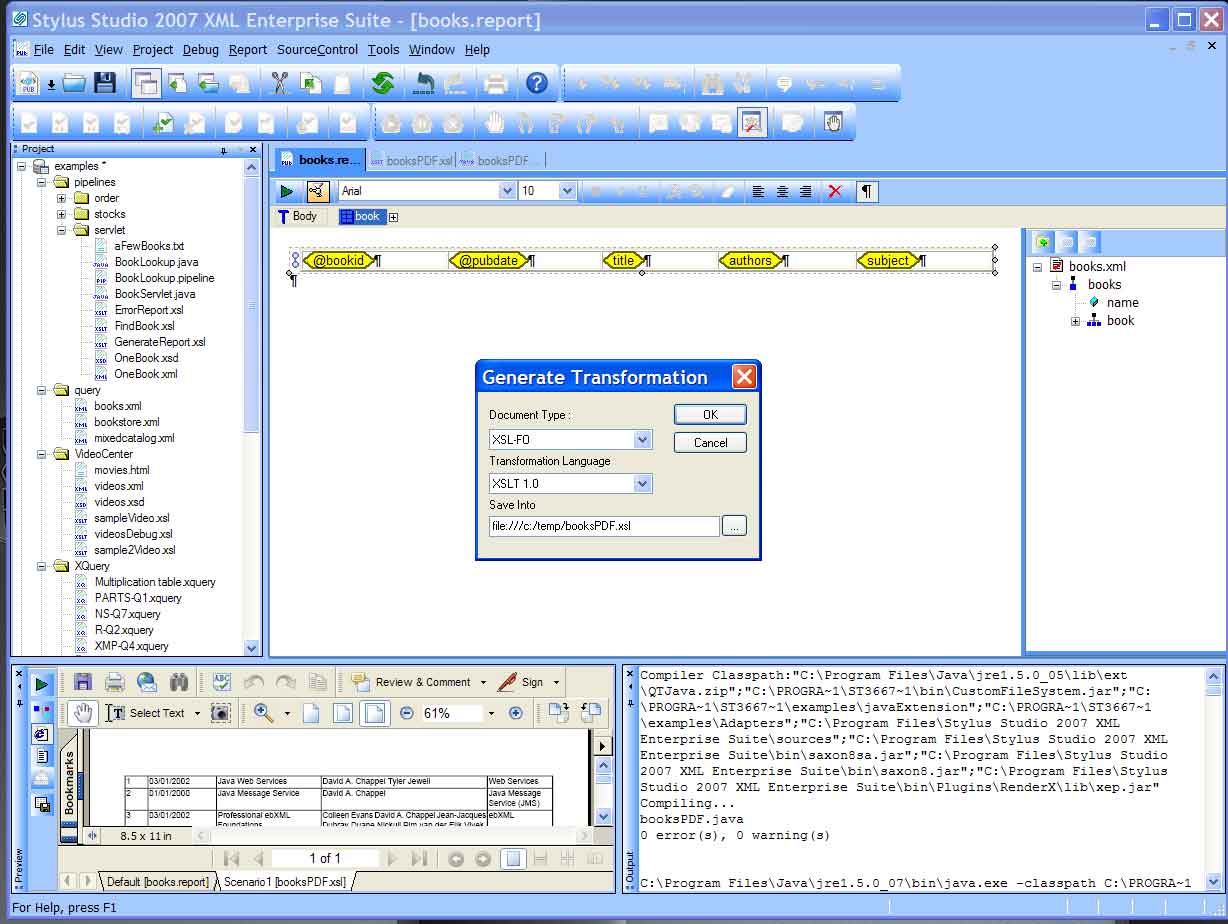Save with the main toolbar floppy disk icon
Image resolution: width=1228 pixels, height=924 pixels.
point(105,83)
